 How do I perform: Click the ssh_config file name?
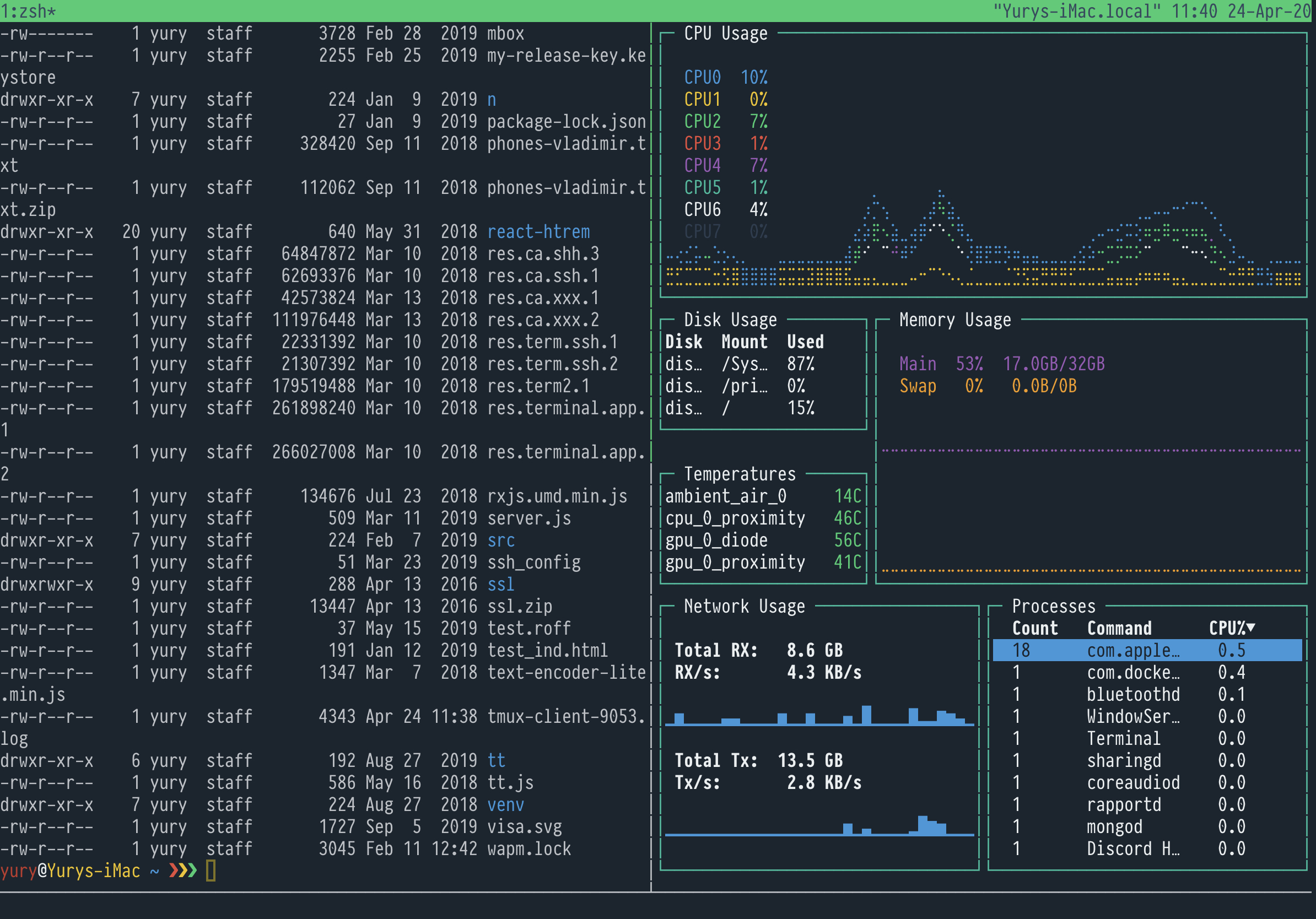click(533, 563)
